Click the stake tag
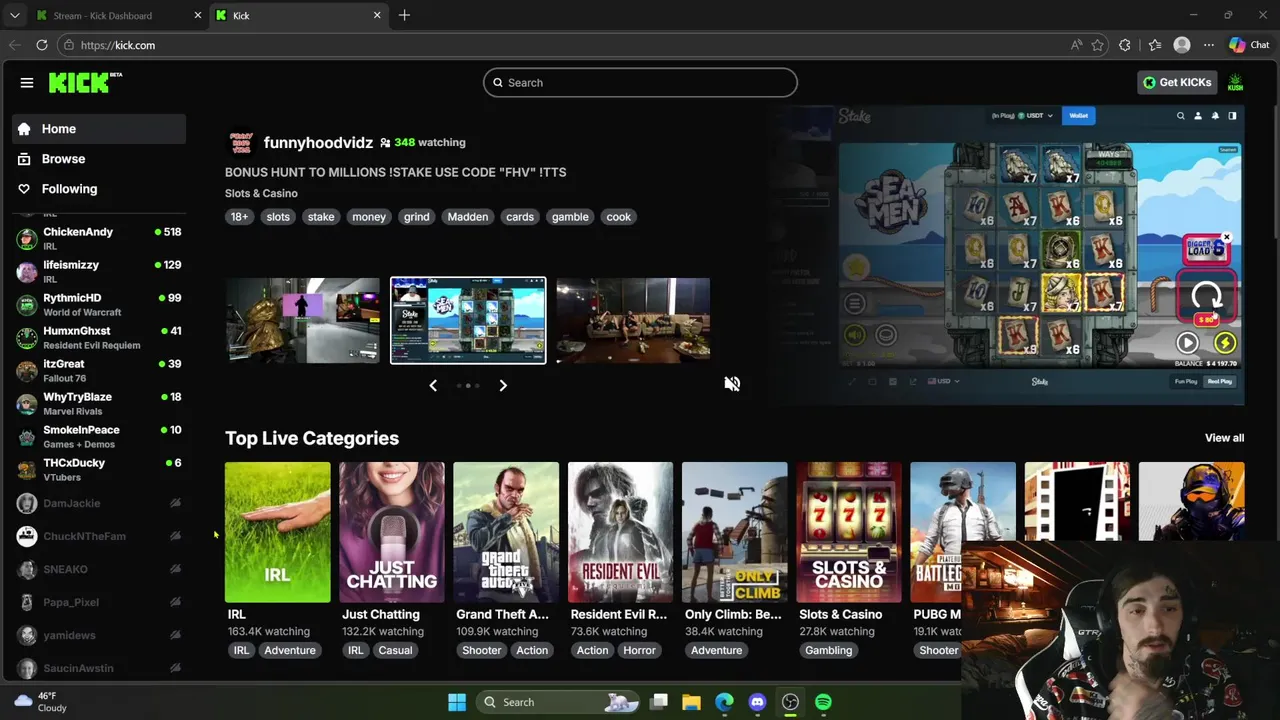Image resolution: width=1280 pixels, height=720 pixels. (x=321, y=217)
